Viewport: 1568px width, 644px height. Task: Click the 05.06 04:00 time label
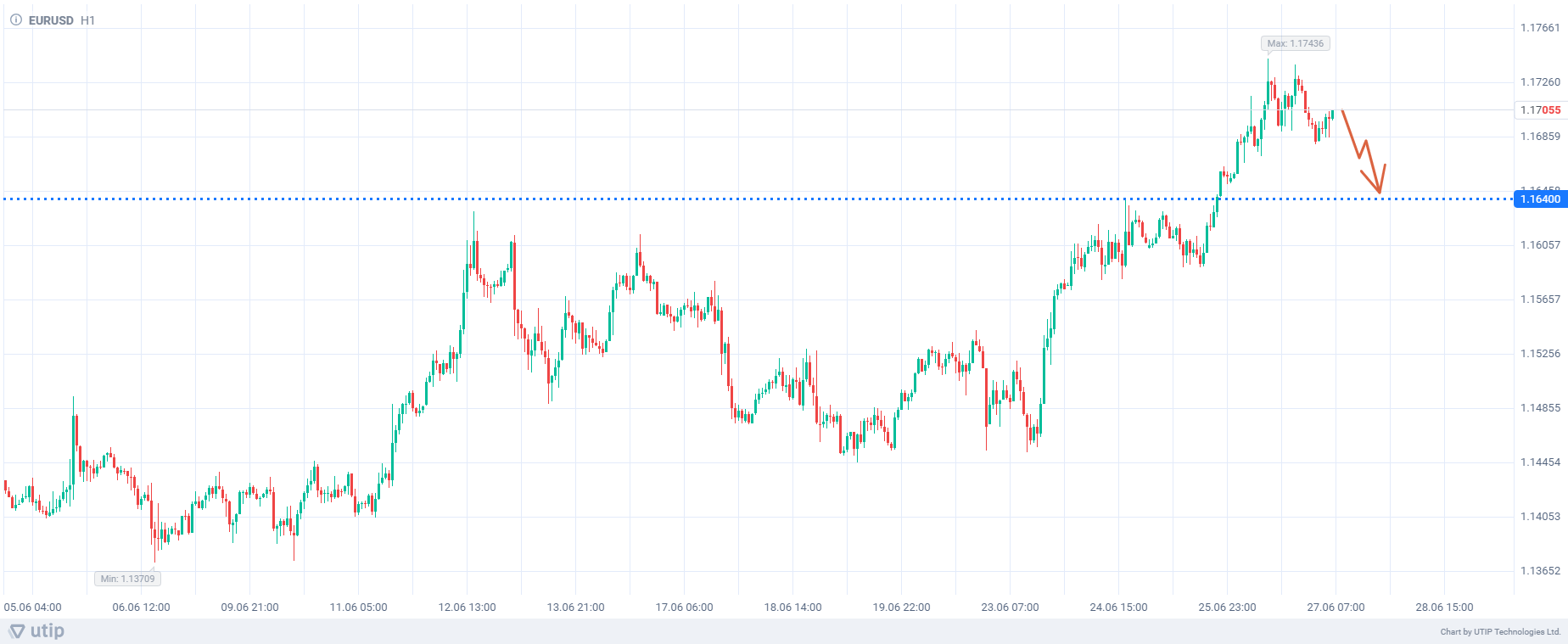[33, 608]
